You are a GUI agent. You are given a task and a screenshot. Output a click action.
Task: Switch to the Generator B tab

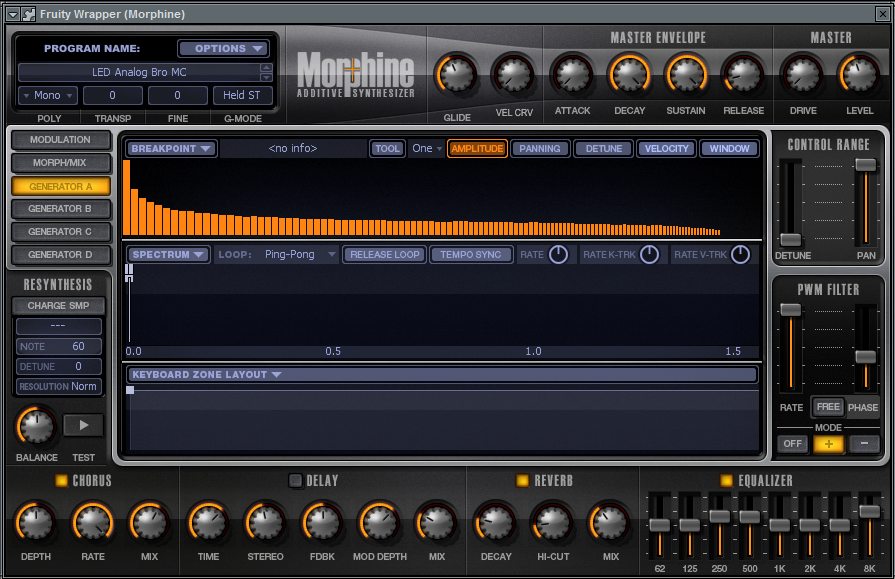point(60,209)
